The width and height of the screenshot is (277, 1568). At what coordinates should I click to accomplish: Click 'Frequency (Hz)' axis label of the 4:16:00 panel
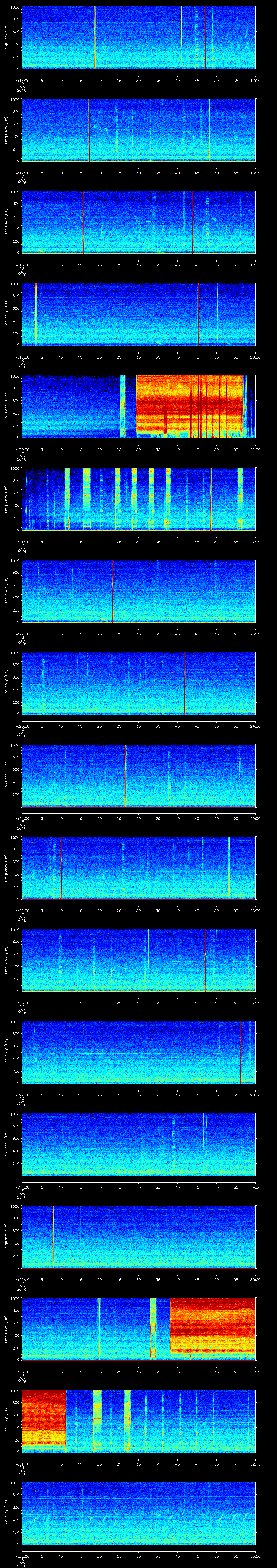click(6, 38)
